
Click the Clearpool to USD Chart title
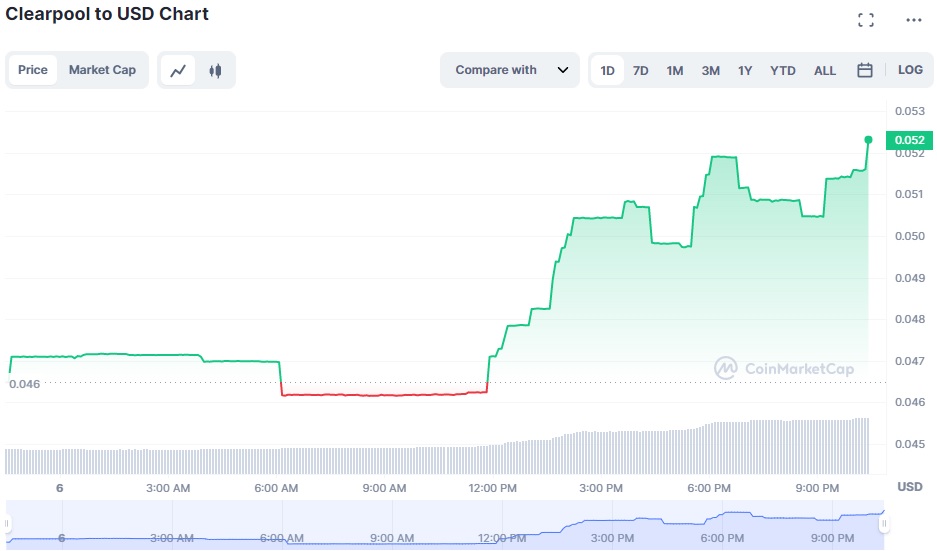107,14
